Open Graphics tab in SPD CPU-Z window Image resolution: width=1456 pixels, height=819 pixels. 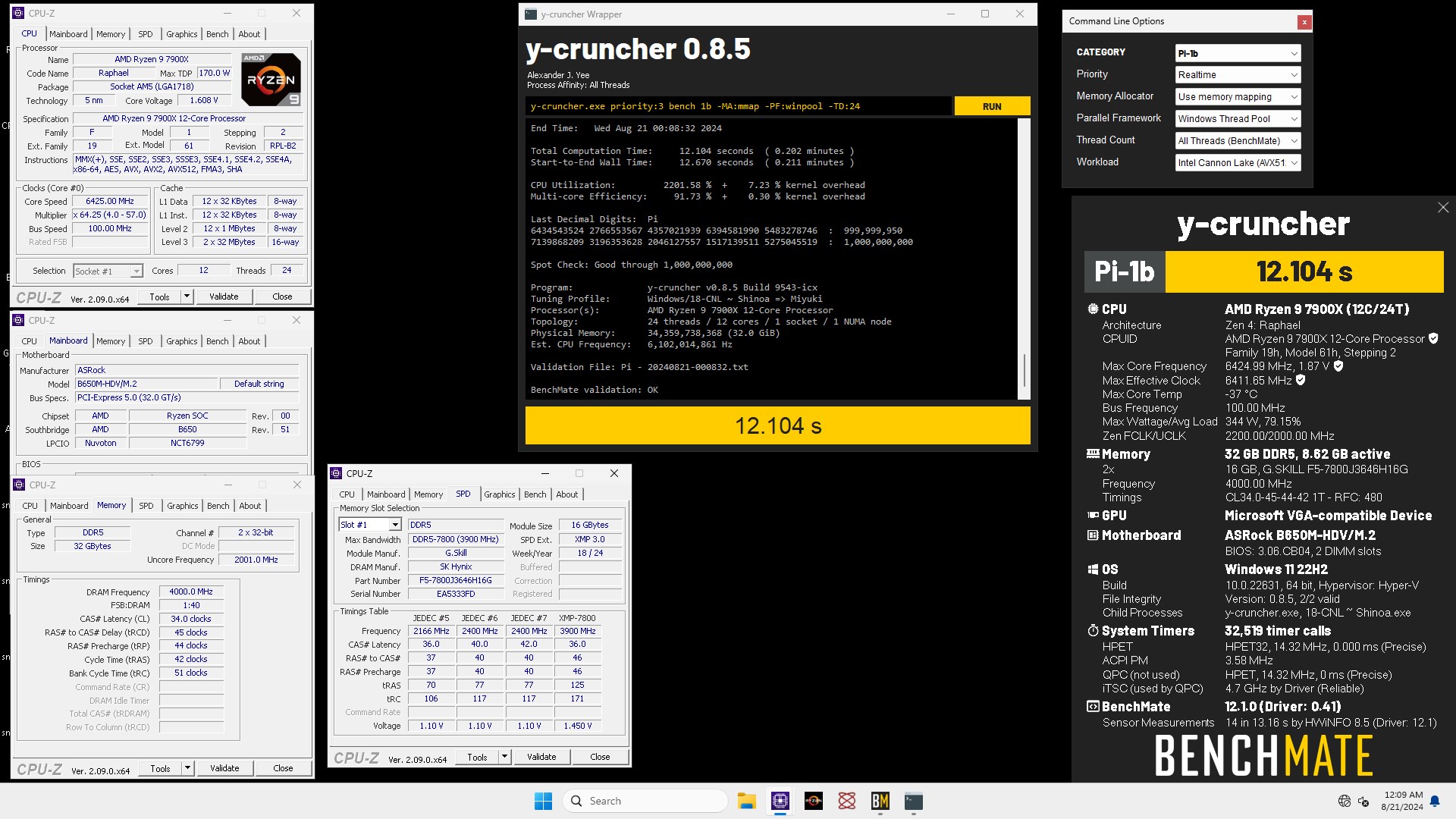point(499,494)
